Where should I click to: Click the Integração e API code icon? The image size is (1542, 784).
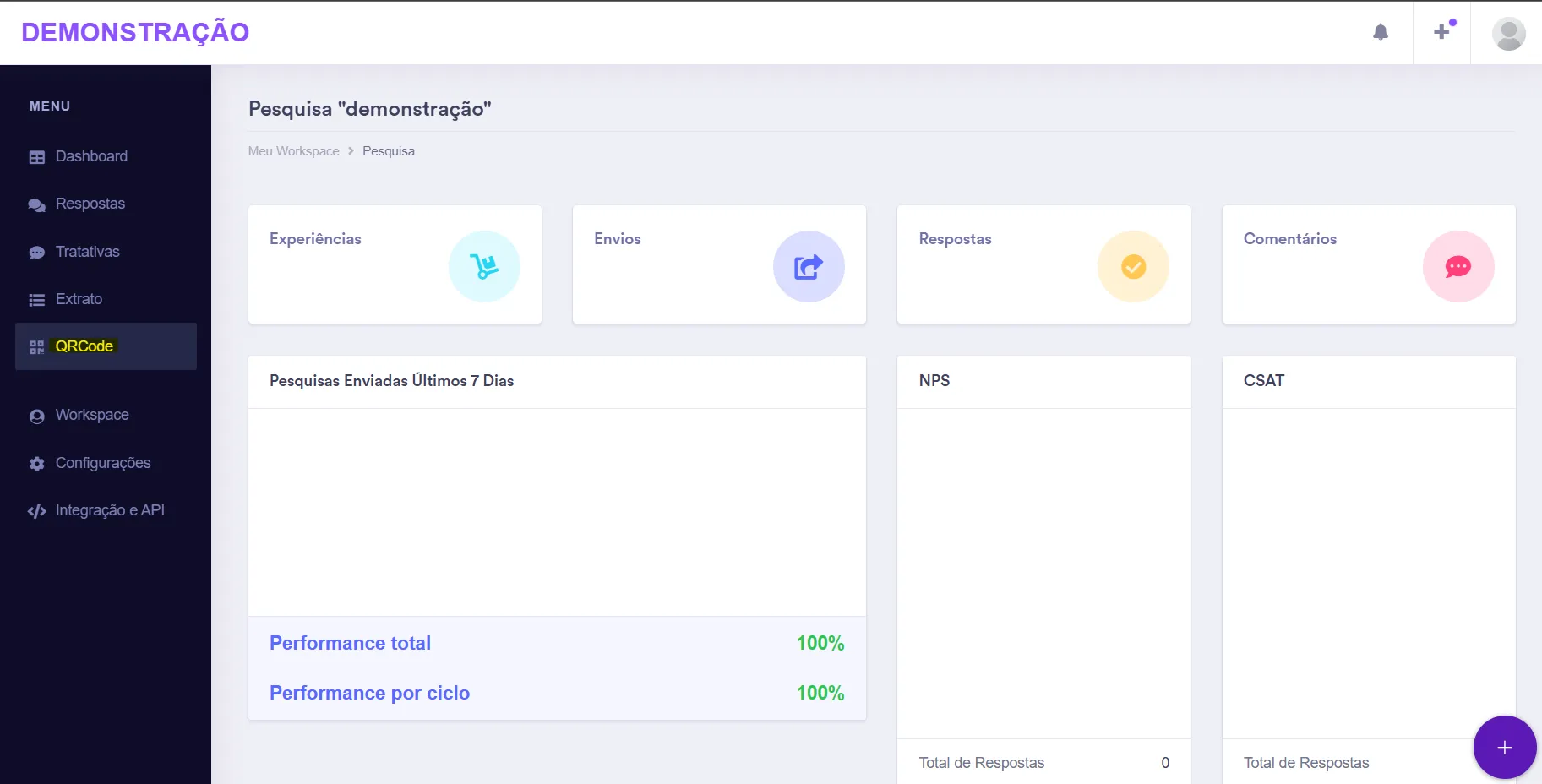point(36,511)
